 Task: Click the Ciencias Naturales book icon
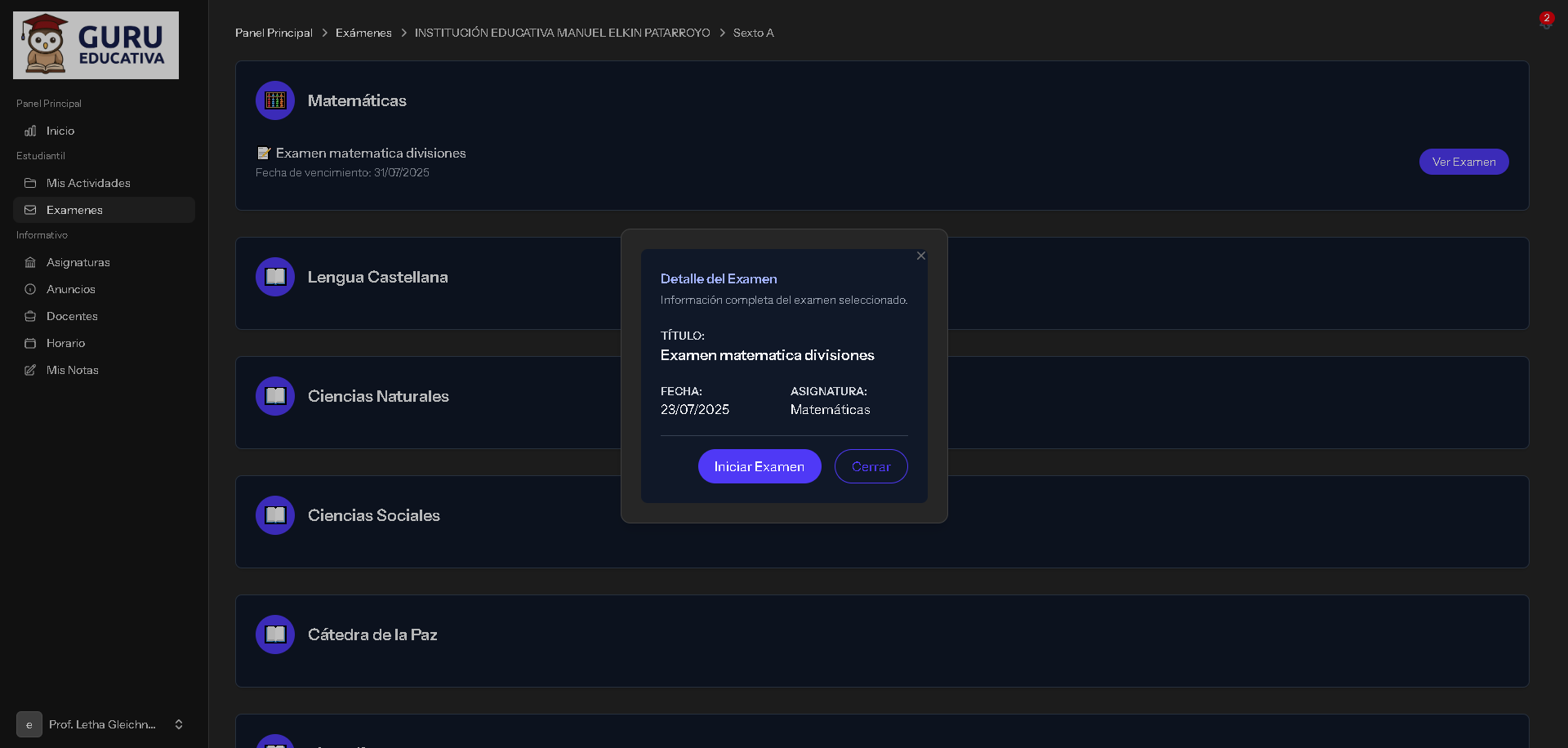pyautogui.click(x=275, y=396)
